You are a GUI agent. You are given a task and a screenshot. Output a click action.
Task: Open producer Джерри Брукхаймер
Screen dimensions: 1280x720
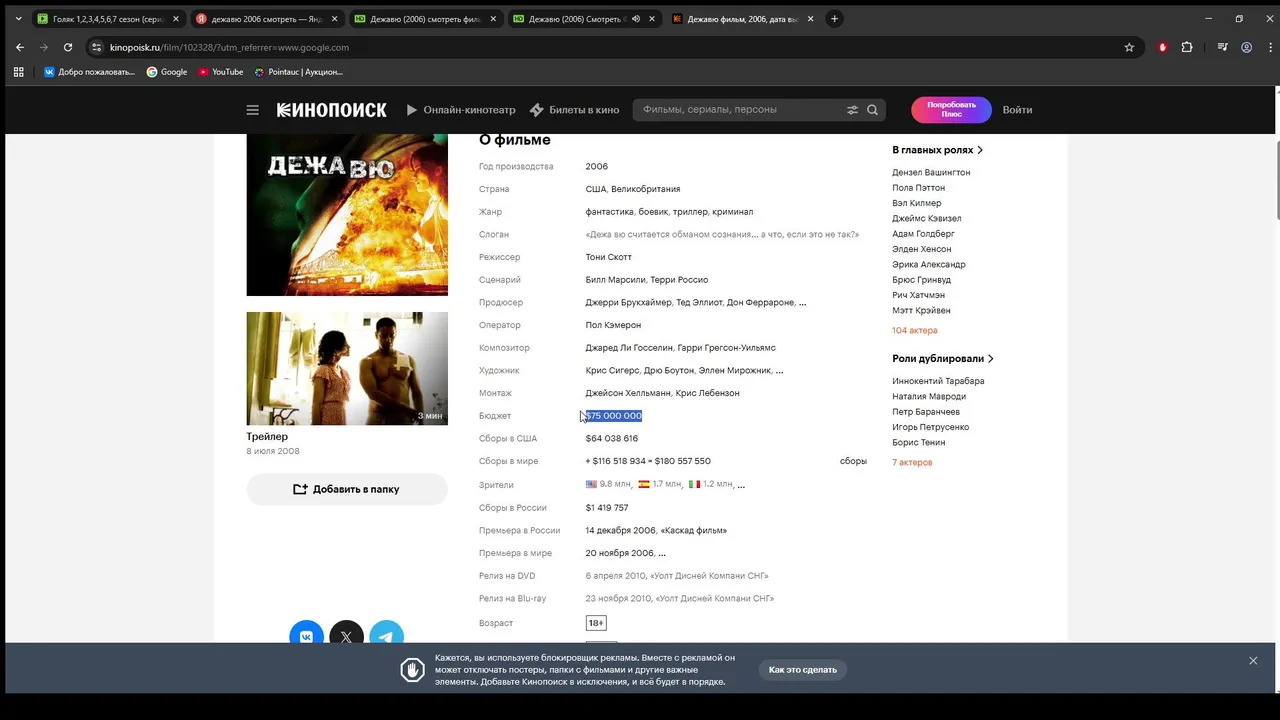(628, 303)
